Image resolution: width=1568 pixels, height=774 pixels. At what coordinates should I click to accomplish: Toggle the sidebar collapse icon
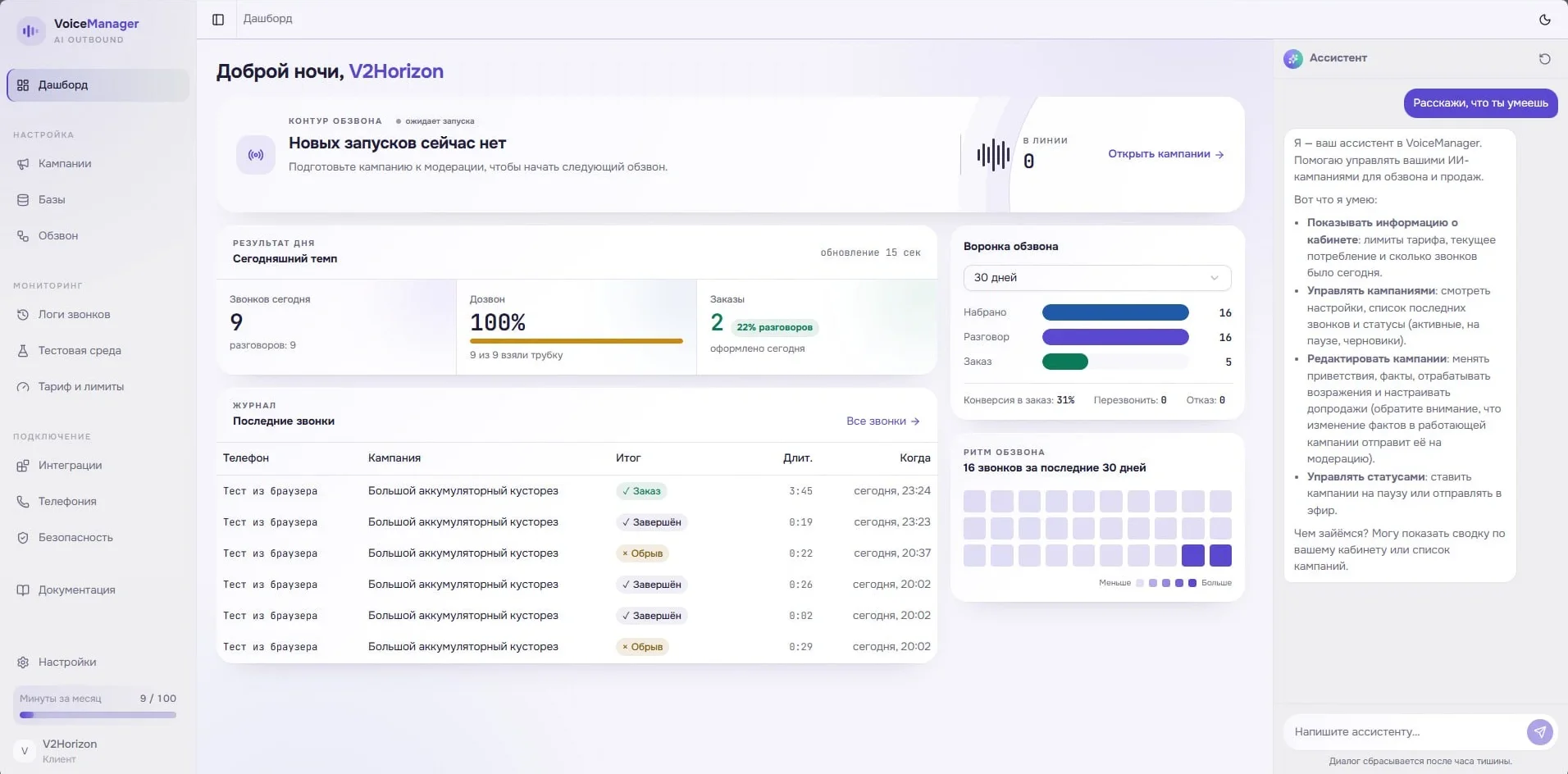tap(218, 19)
